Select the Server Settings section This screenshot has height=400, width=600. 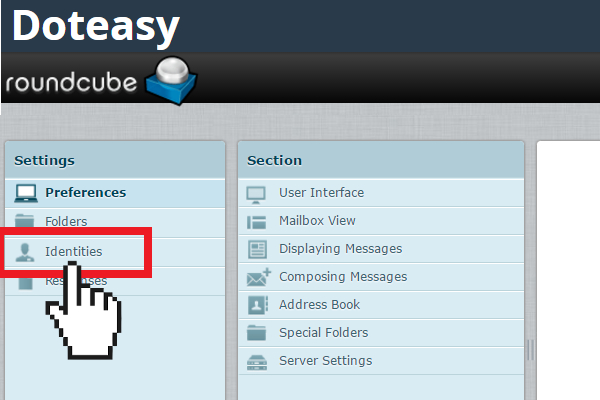381,361
